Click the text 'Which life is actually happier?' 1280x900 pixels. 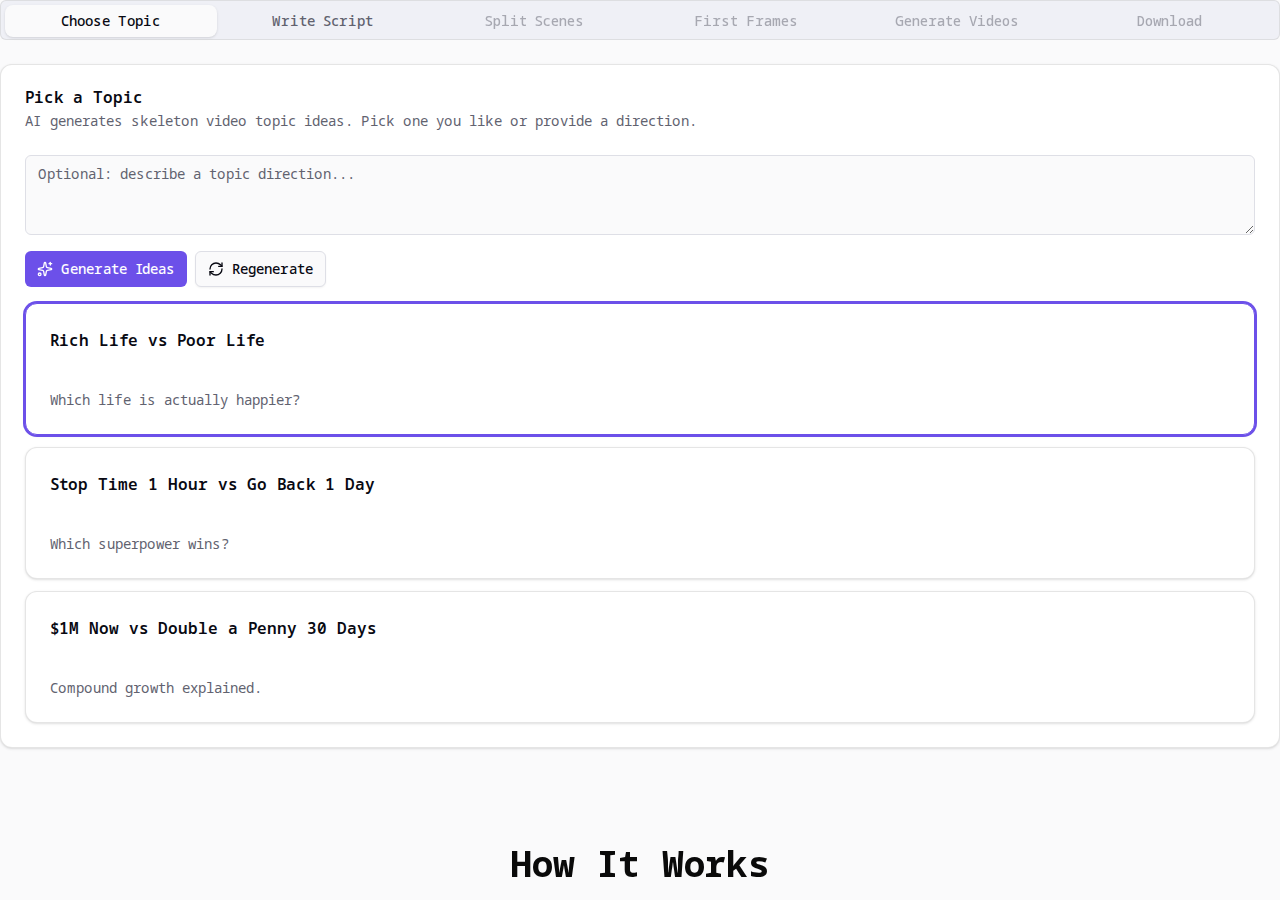coord(175,400)
